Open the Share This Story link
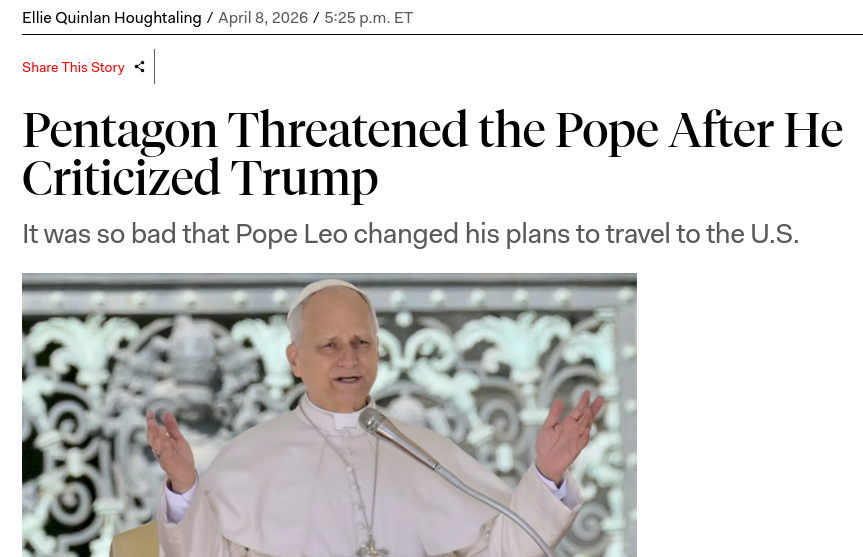 point(73,67)
